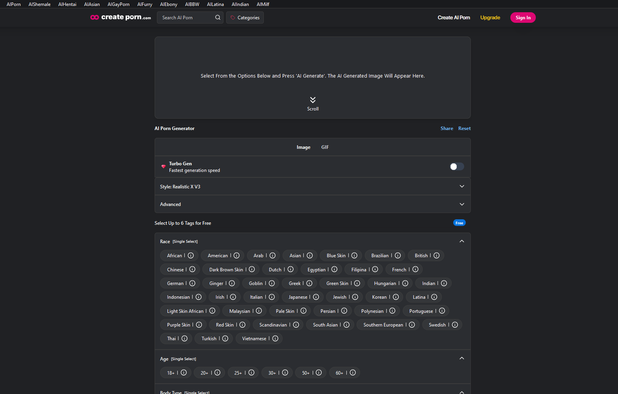Click the info icon beside Persian tag
Image resolution: width=618 pixels, height=394 pixels.
pyautogui.click(x=344, y=311)
